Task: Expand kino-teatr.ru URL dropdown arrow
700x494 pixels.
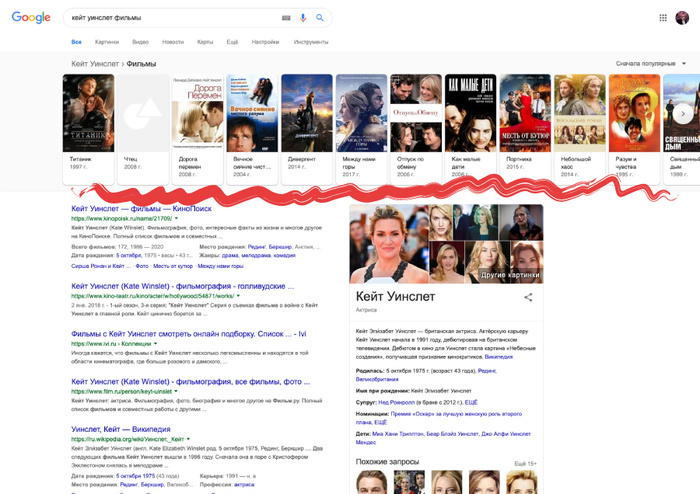Action: click(x=238, y=296)
